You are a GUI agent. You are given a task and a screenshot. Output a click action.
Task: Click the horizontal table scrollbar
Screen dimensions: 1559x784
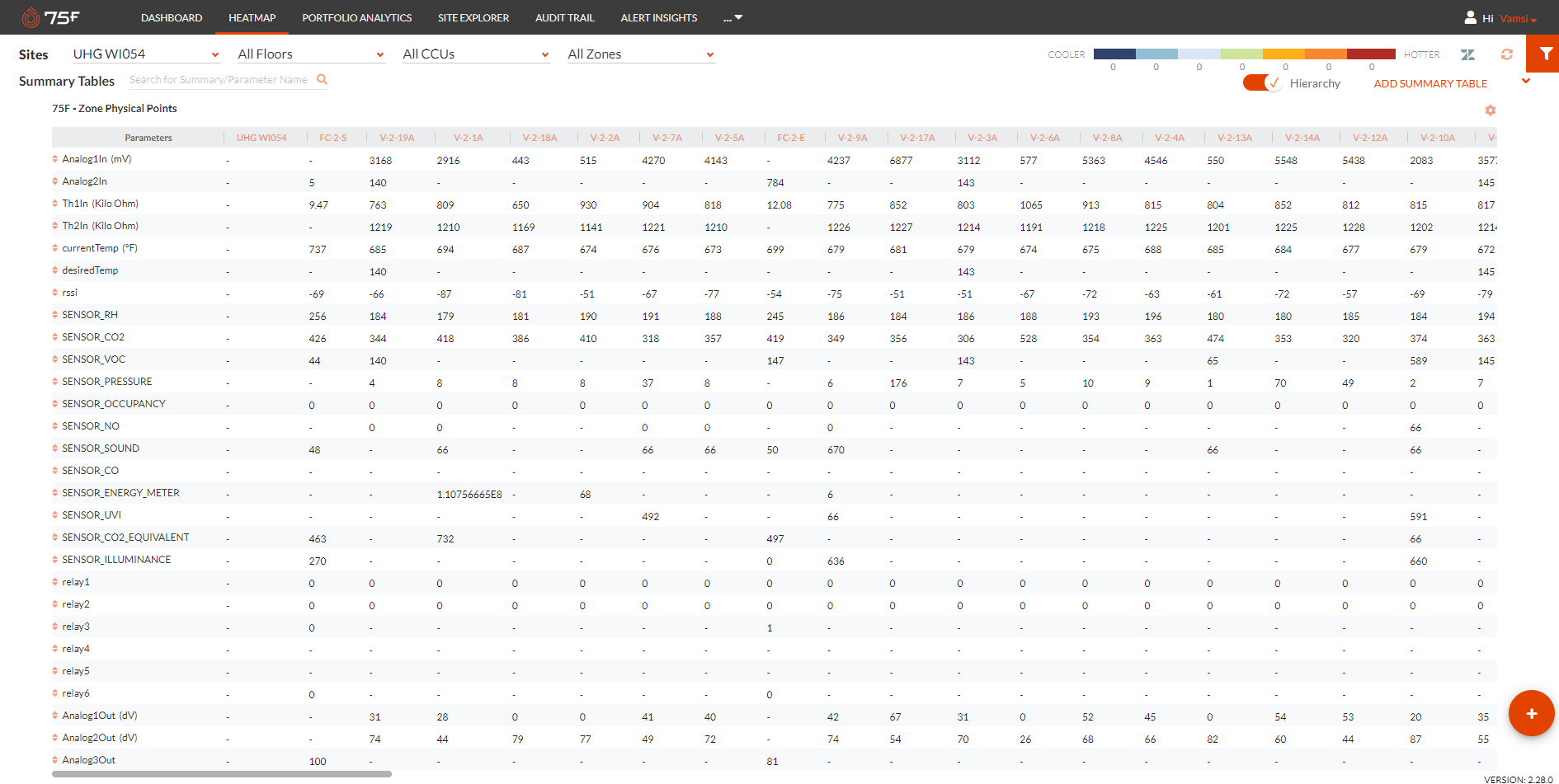[222, 774]
